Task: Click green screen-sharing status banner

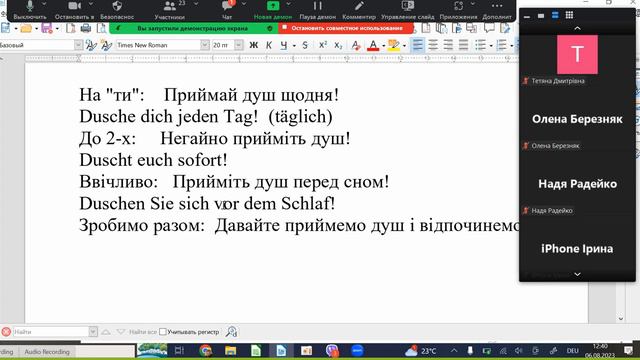Action: [193, 28]
